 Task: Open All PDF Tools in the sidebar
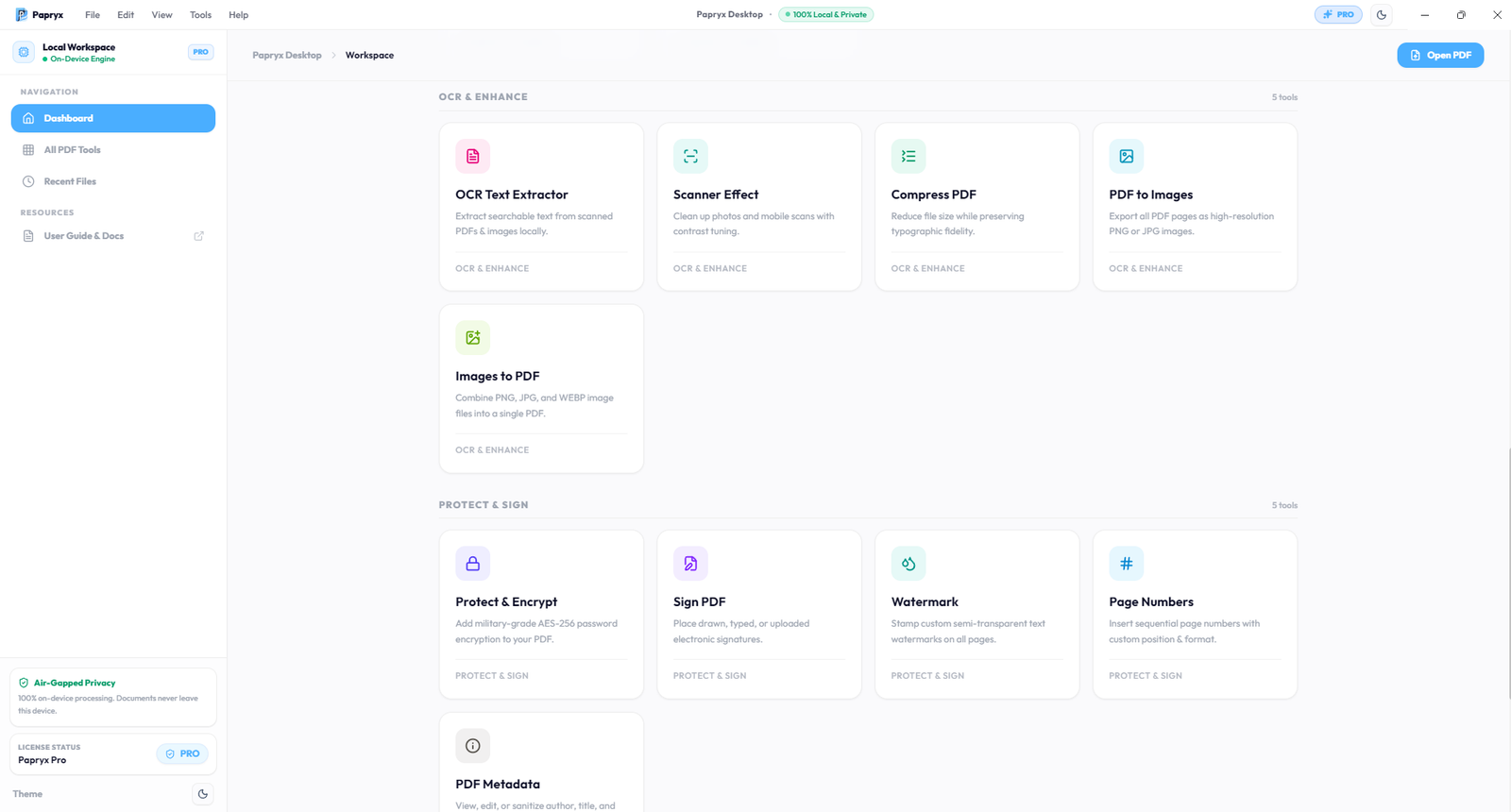click(x=113, y=150)
